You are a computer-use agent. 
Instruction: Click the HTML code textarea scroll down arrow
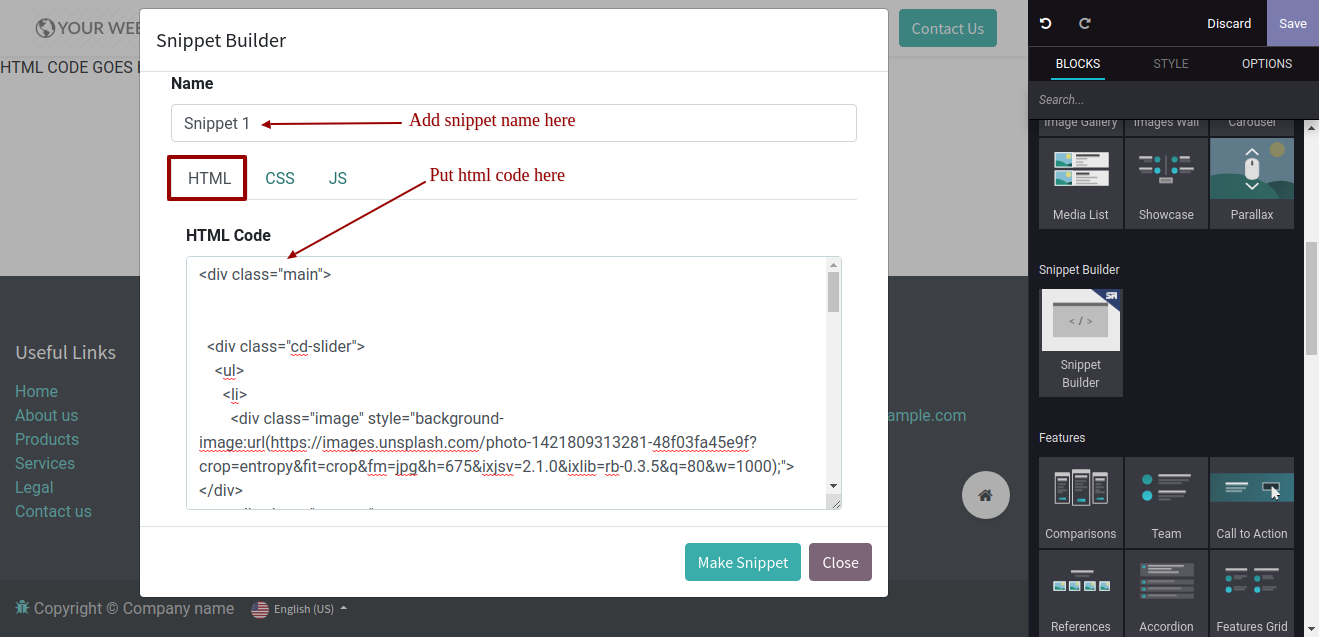pos(833,486)
